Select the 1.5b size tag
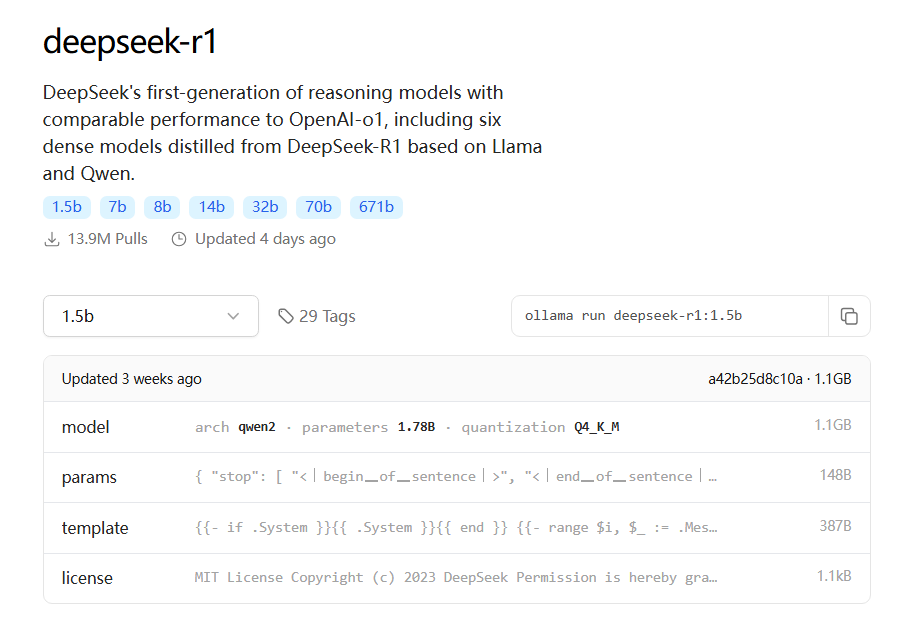Screen dimensions: 900x626 tap(67, 207)
